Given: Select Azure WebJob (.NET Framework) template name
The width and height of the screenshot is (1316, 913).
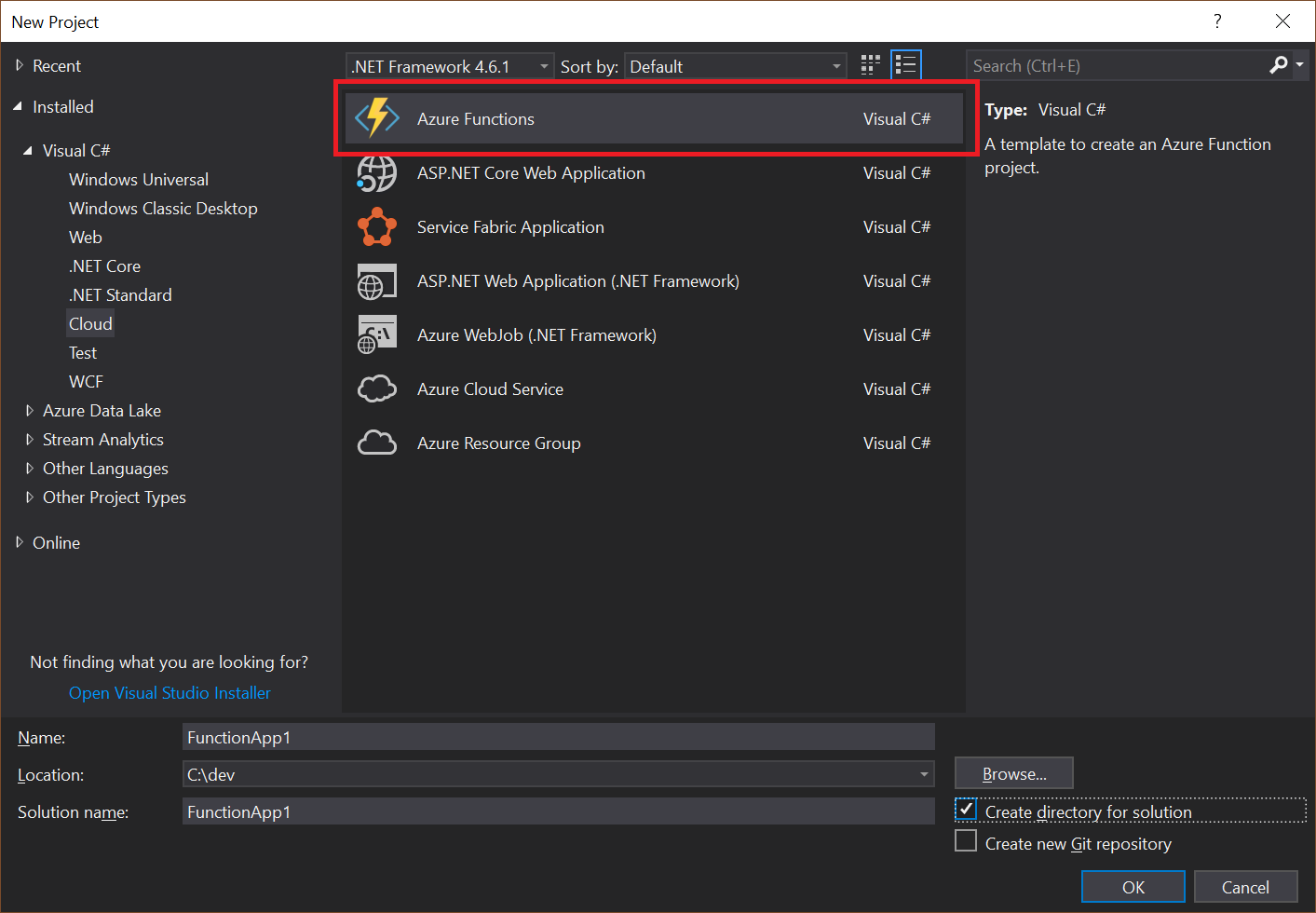Looking at the screenshot, I should pyautogui.click(x=536, y=334).
